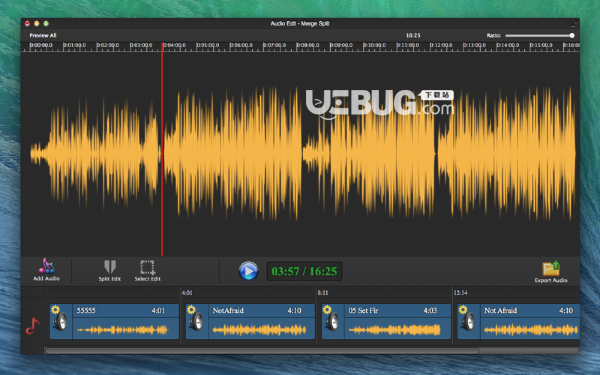Click the 0:05:00.0 mark on the time ruler

(x=208, y=46)
